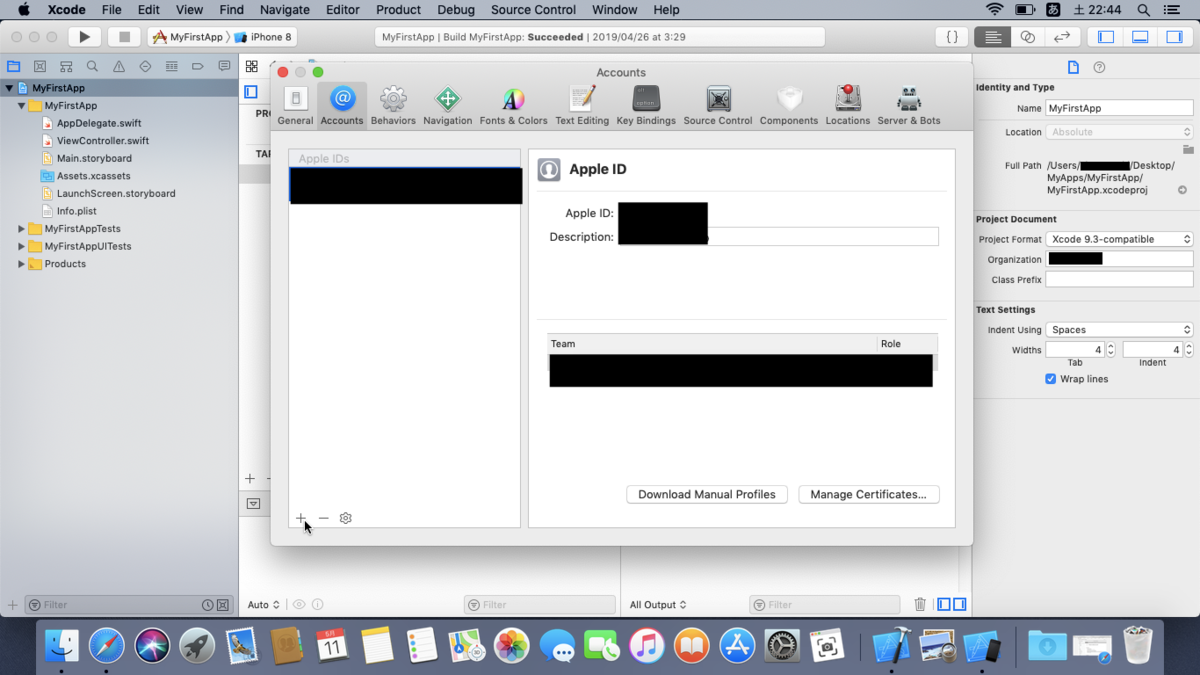Select Assets.xcassets in navigator

(93, 176)
